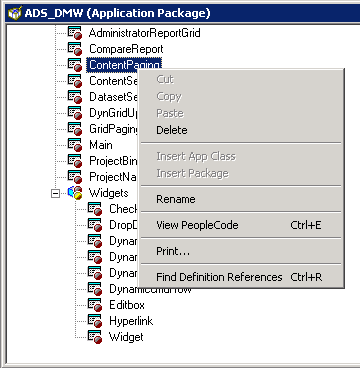Click the CompareReport class icon
This screenshot has height=368, width=360.
pyautogui.click(x=75, y=49)
